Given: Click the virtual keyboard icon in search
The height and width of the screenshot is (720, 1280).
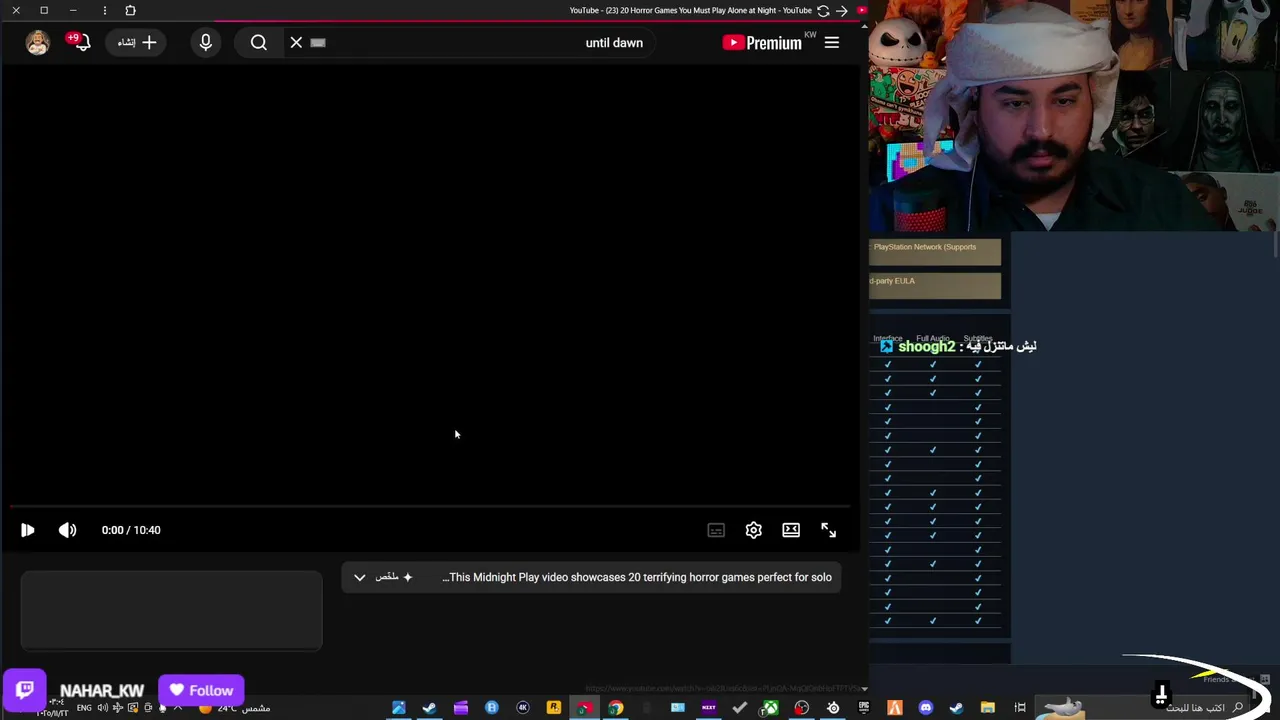Looking at the screenshot, I should pos(318,43).
